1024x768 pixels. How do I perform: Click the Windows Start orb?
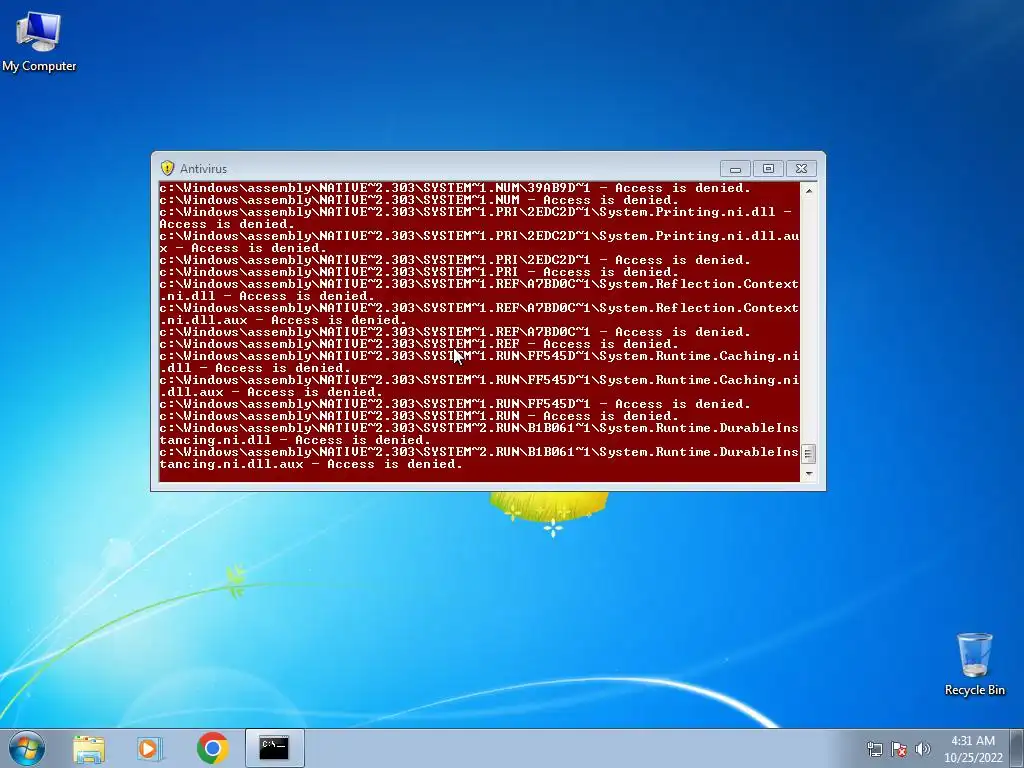point(27,748)
